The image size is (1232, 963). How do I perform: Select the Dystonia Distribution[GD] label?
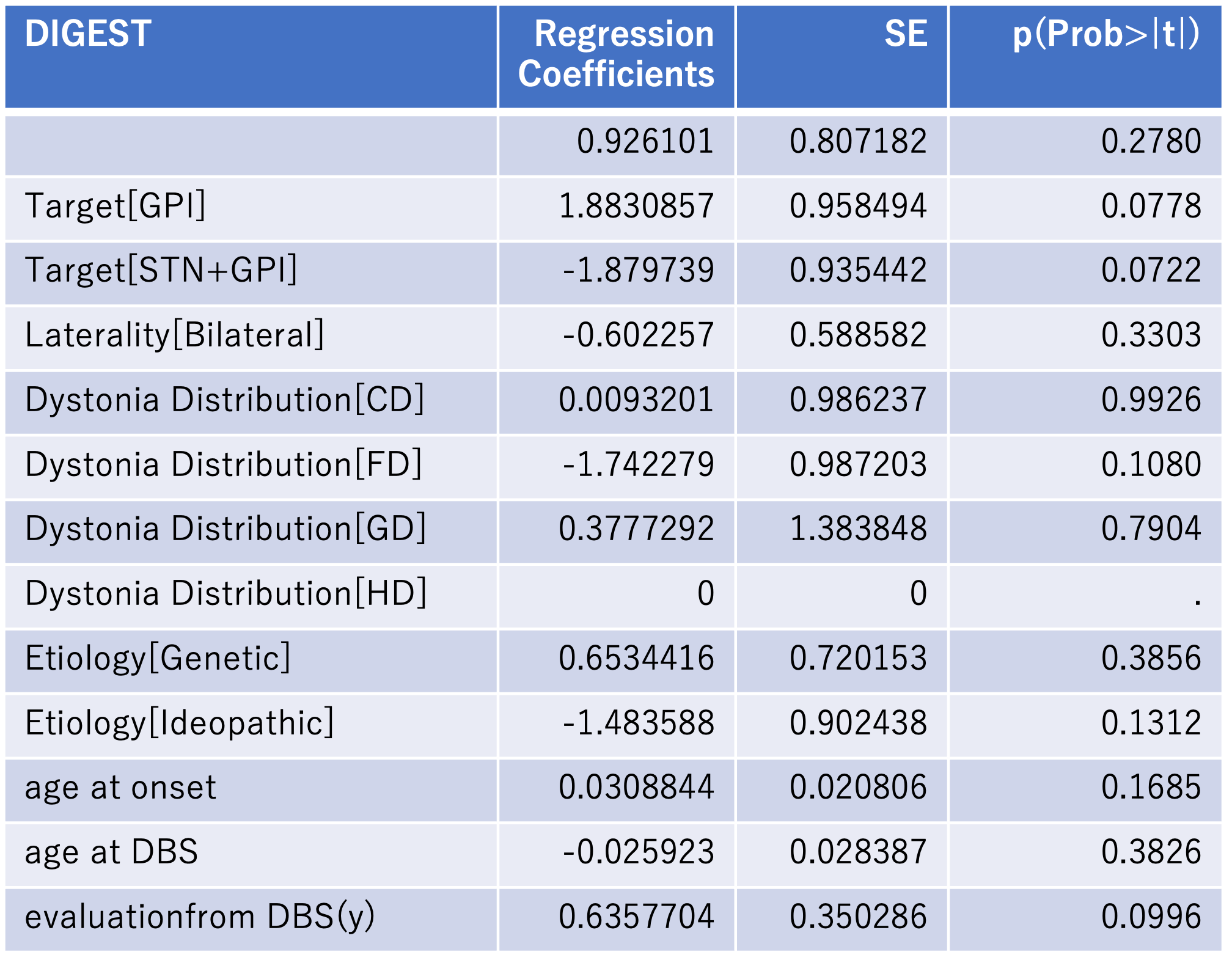pyautogui.click(x=226, y=529)
